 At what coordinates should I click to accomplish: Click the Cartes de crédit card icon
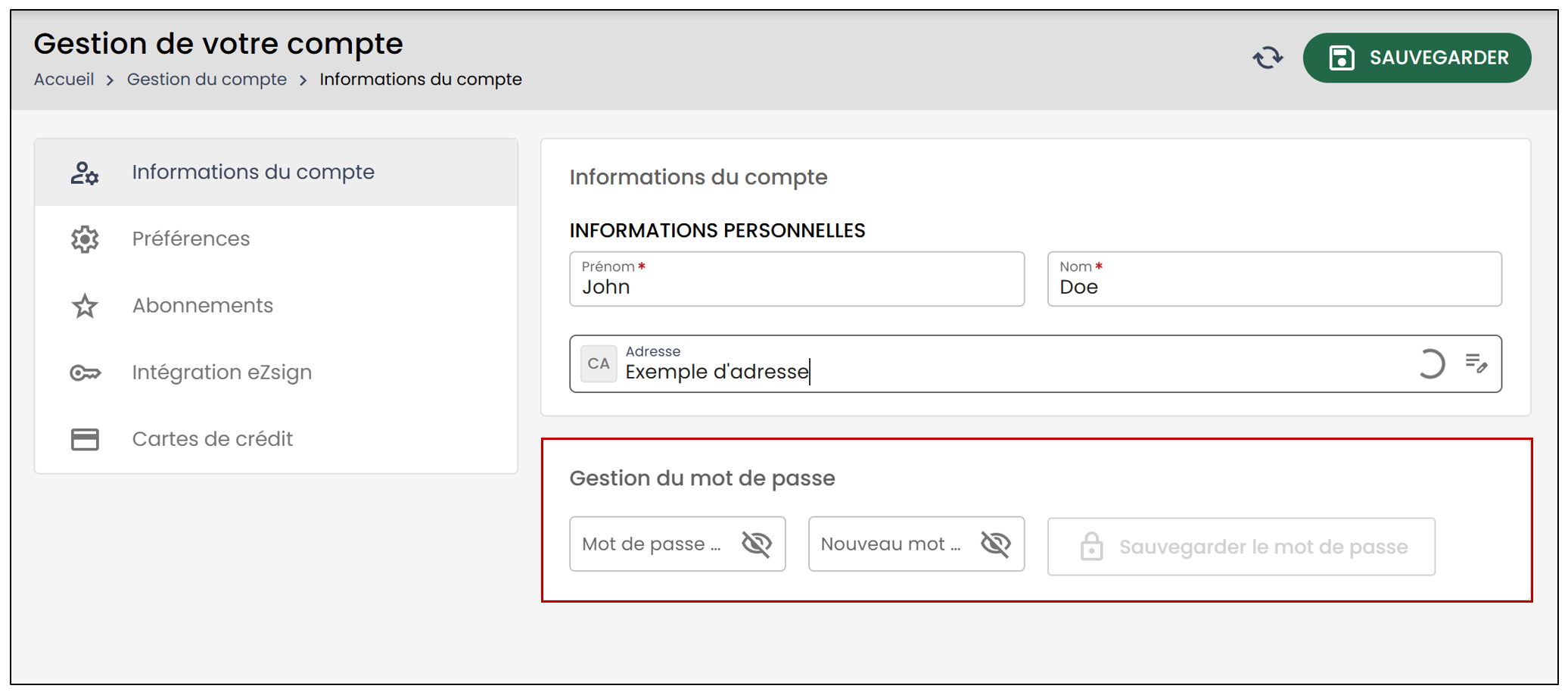(x=85, y=439)
